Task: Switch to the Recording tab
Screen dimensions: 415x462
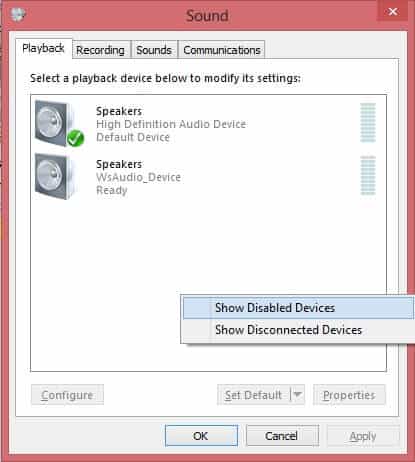Action: [x=100, y=50]
